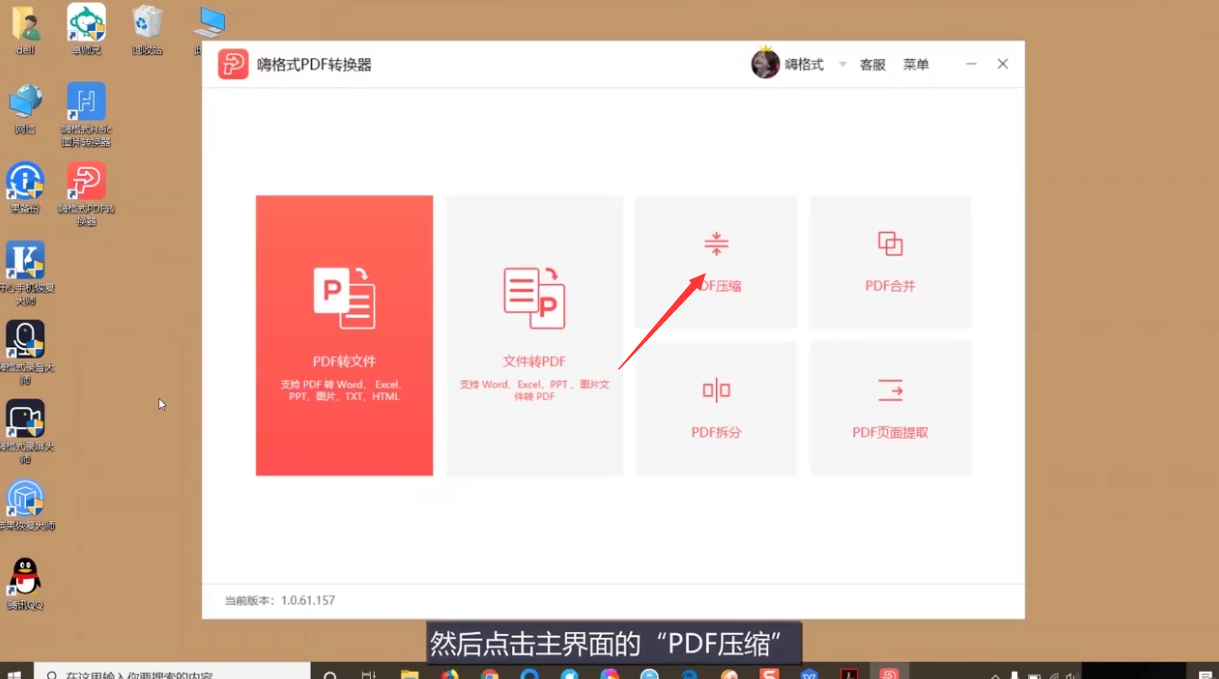Select the 网络 network desktop icon
Viewport: 1219px width, 679px height.
tap(25, 109)
